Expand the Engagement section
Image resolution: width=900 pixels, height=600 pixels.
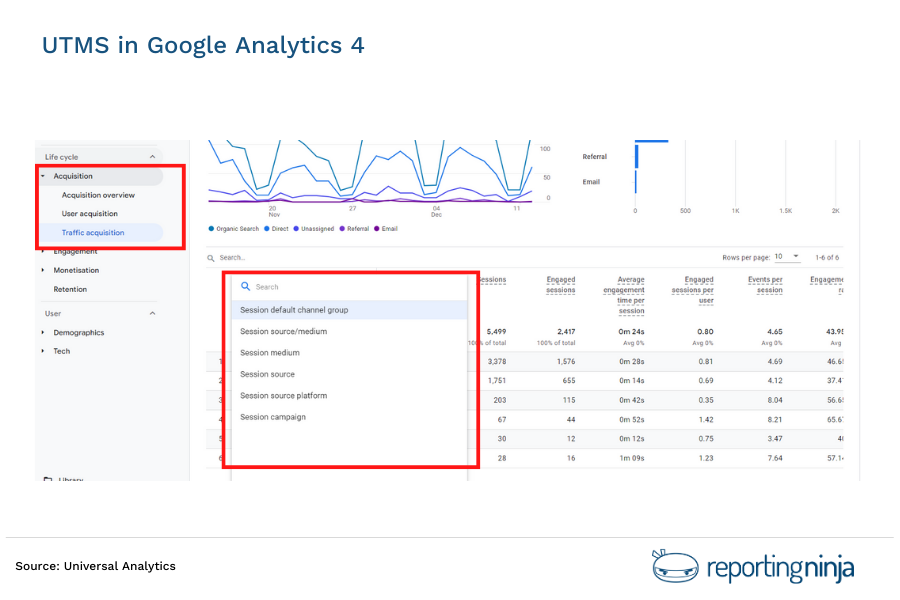pyautogui.click(x=75, y=251)
